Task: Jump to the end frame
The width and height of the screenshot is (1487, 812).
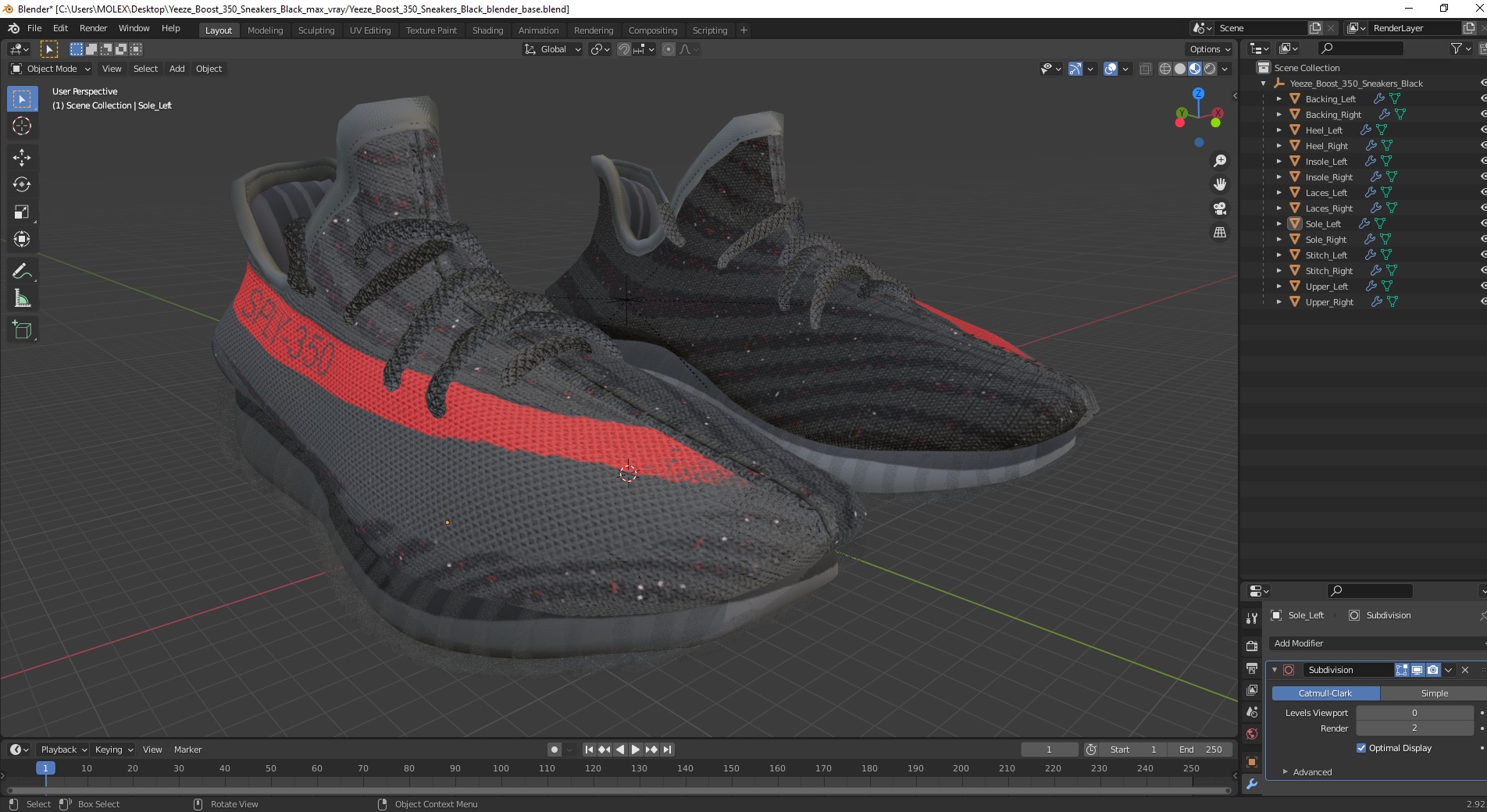Action: point(667,750)
